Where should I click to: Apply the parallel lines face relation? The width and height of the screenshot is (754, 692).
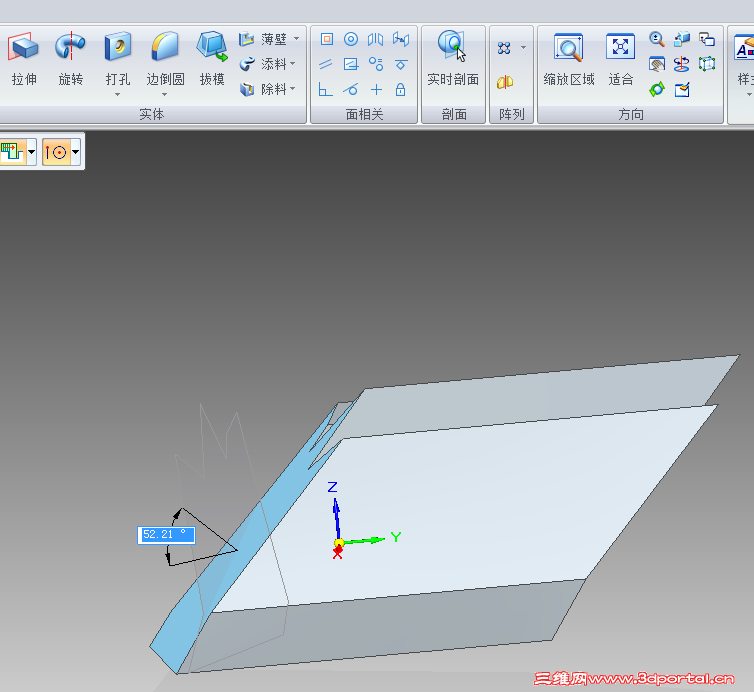coord(326,64)
